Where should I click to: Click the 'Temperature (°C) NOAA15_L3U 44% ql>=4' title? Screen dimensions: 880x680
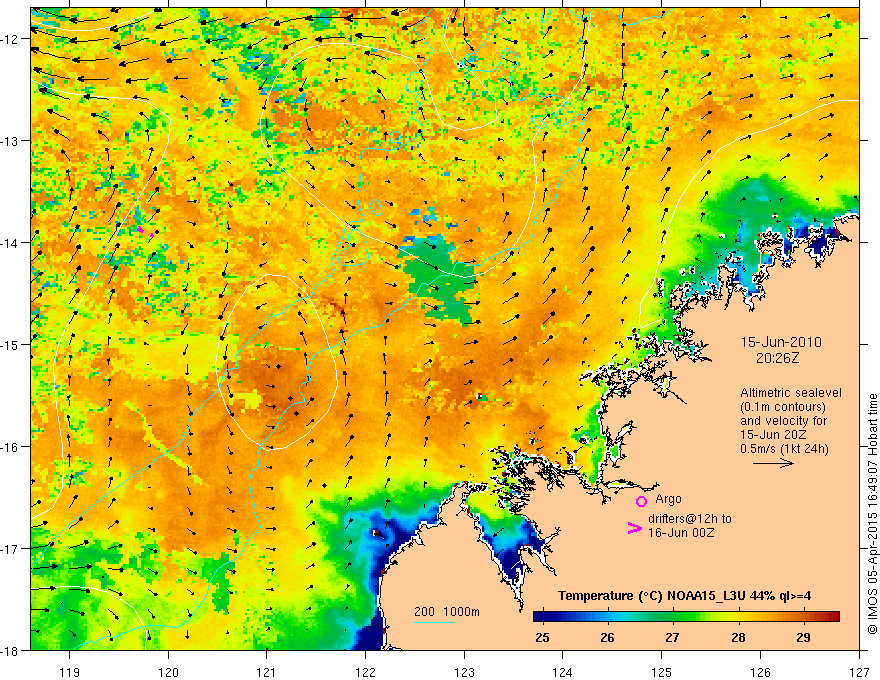(684, 596)
